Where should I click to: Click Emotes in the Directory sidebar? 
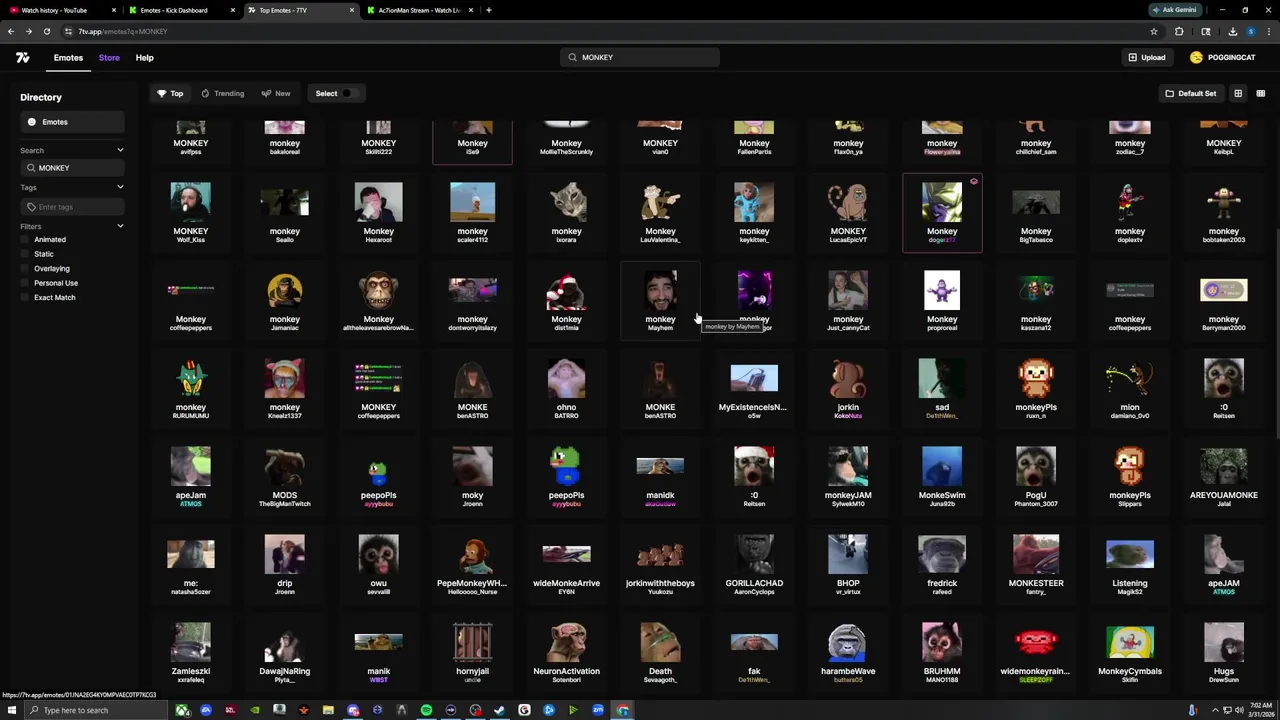click(x=72, y=122)
